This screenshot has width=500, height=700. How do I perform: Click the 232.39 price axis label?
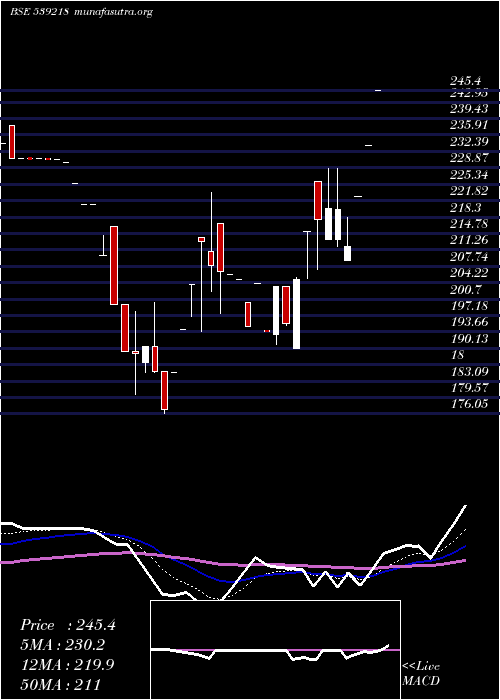pyautogui.click(x=469, y=142)
